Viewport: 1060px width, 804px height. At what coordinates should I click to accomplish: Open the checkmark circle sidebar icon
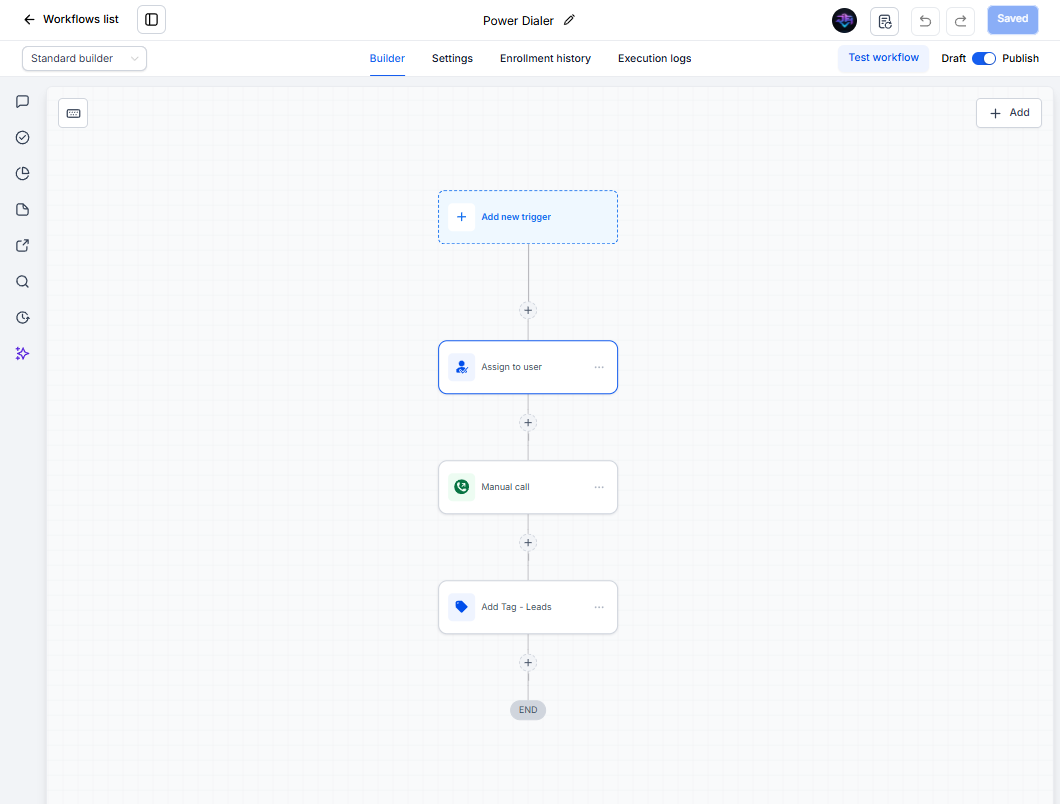22,137
